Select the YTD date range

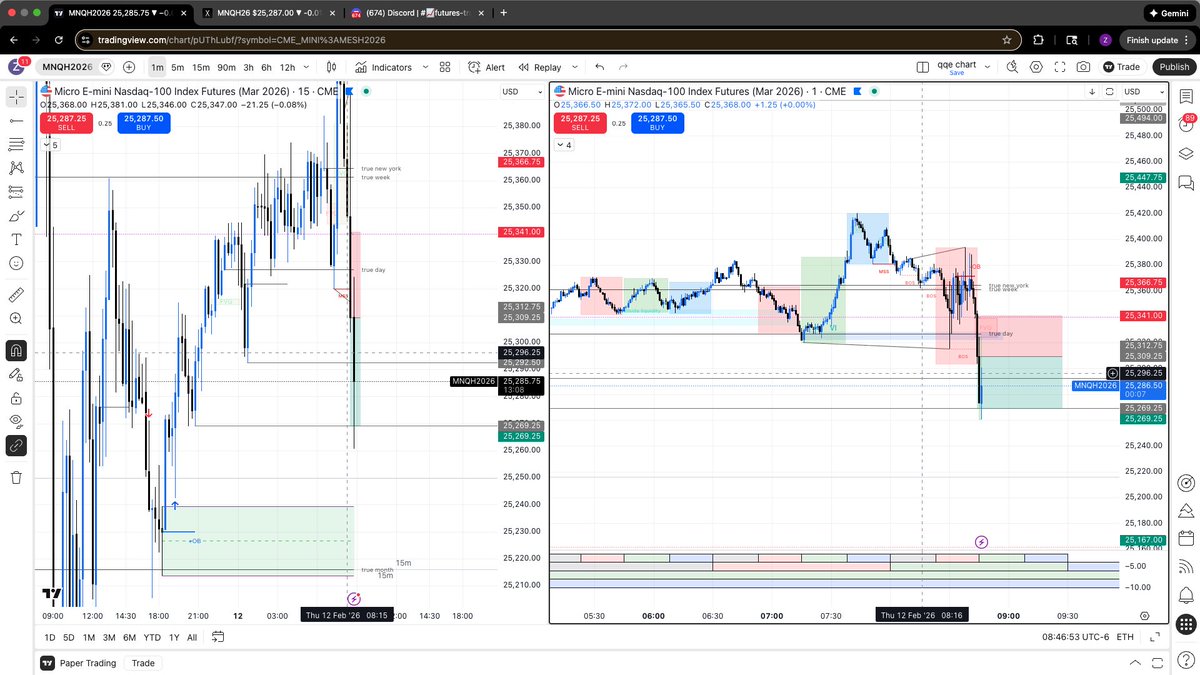tap(152, 637)
